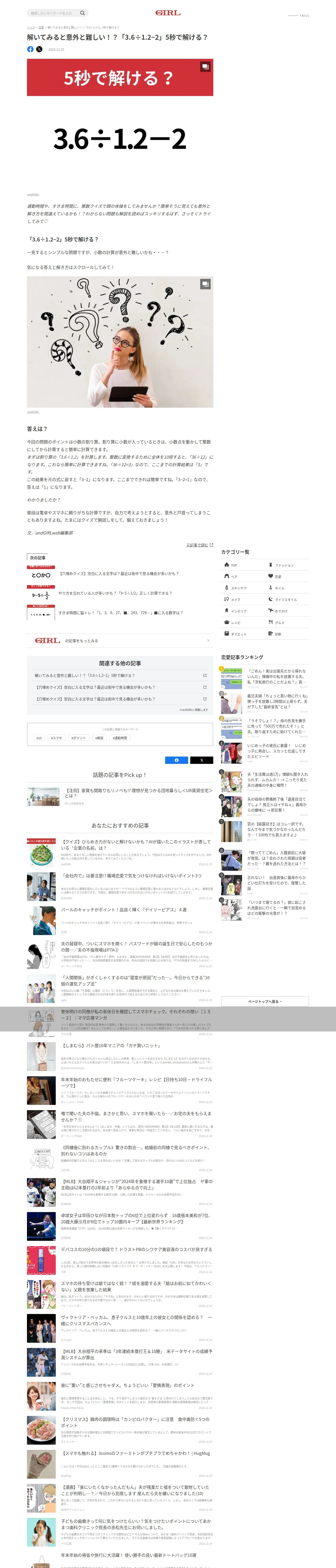336x1568 pixels.
Task: Open ファッション category dress icon
Action: pyautogui.click(x=271, y=565)
